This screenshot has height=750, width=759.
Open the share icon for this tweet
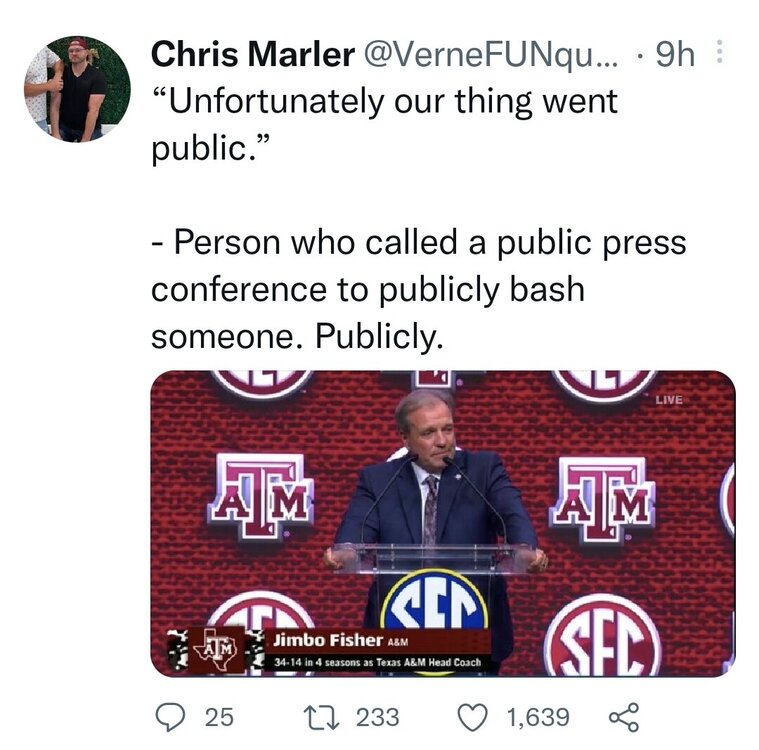(x=623, y=716)
